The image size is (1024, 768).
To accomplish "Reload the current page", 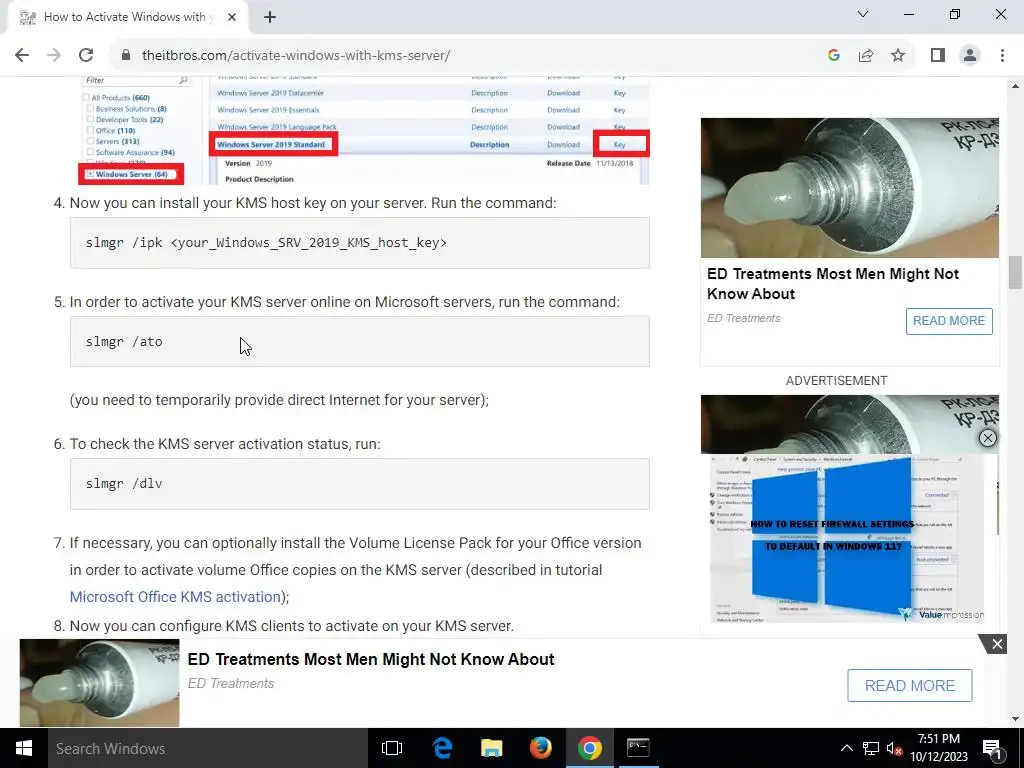I will tap(86, 56).
